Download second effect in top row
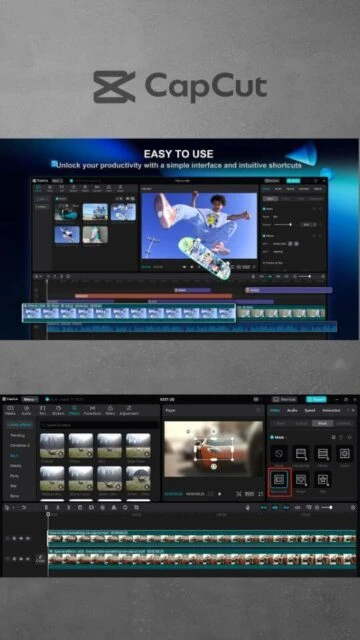Image resolution: width=360 pixels, height=640 pixels. [89, 454]
